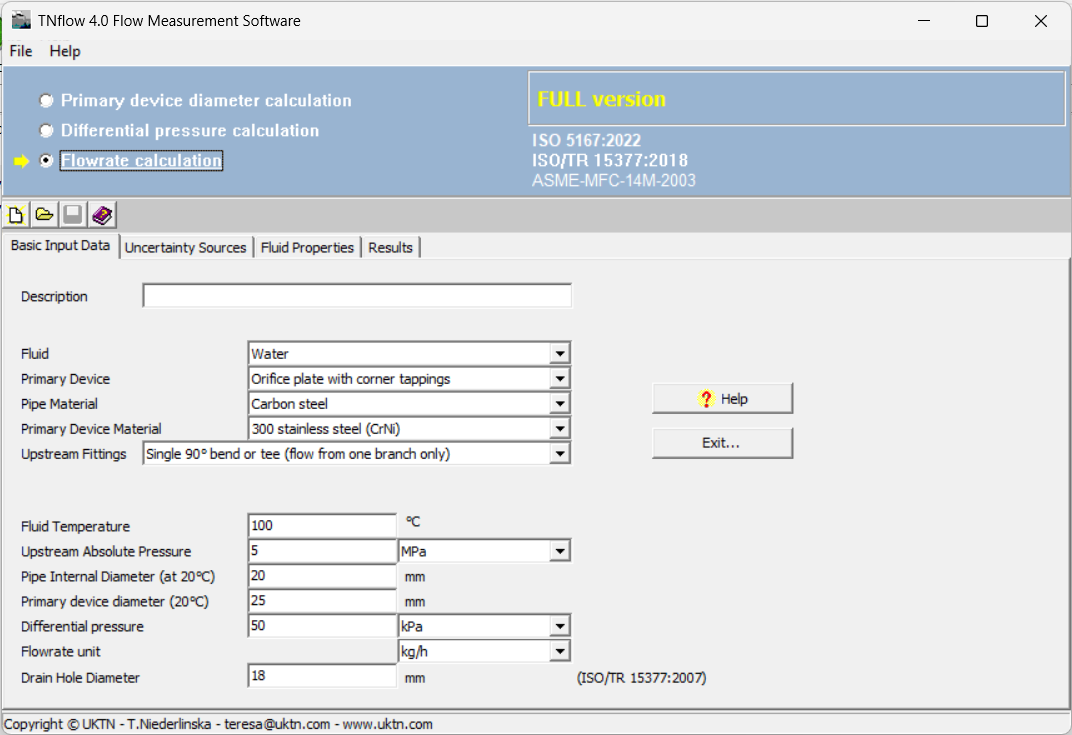Click the Save diskette toolbar icon
The height and width of the screenshot is (735, 1072).
tap(73, 215)
